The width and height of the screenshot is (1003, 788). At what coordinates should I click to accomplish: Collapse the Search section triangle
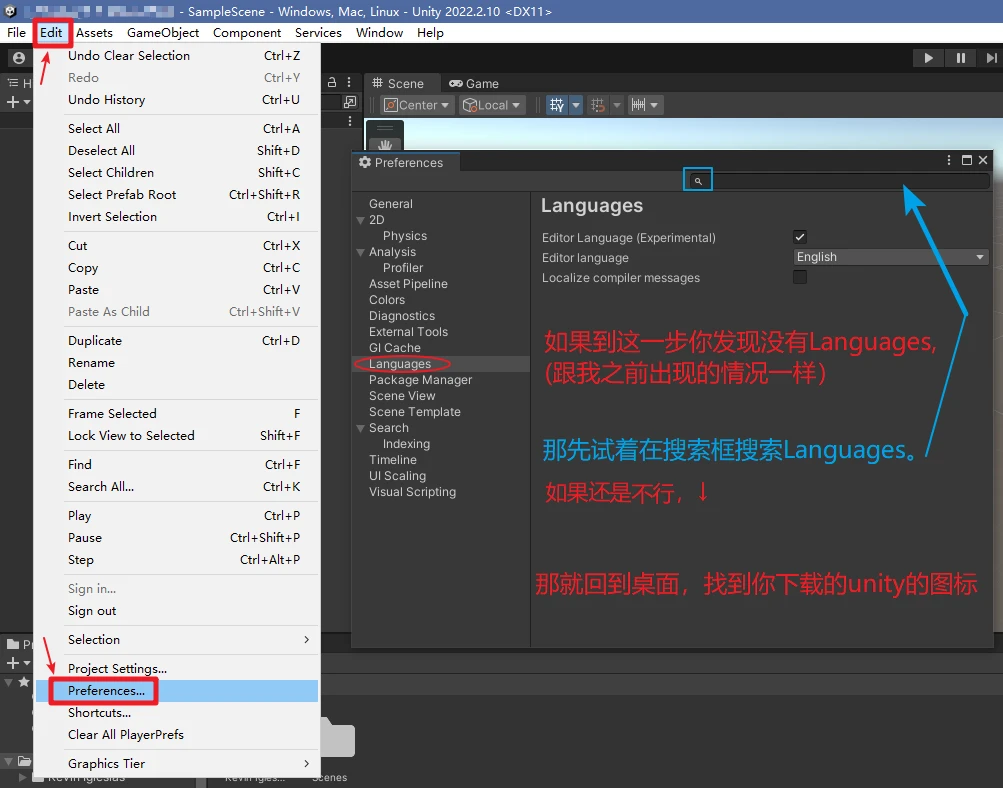(x=361, y=428)
